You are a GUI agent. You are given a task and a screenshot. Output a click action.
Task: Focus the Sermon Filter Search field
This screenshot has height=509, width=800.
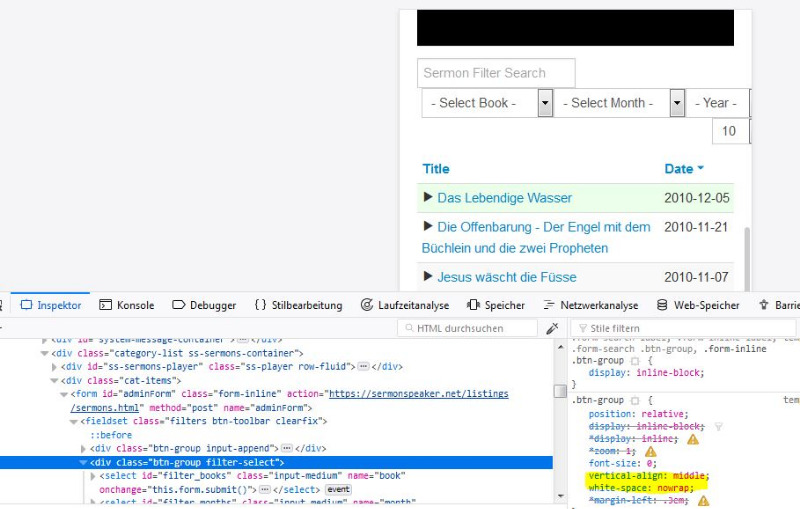click(x=496, y=73)
